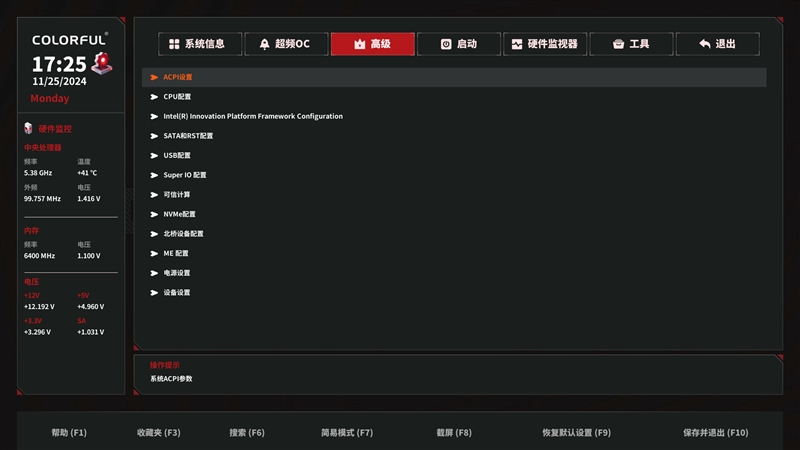
Task: Expand the SATA和RST配置 arrow
Action: 154,136
